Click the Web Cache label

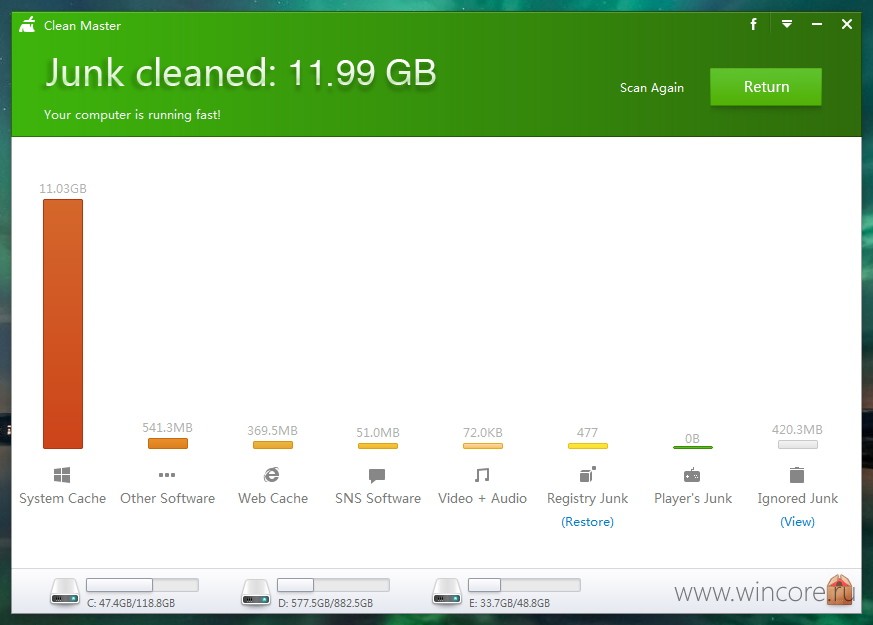tap(273, 498)
